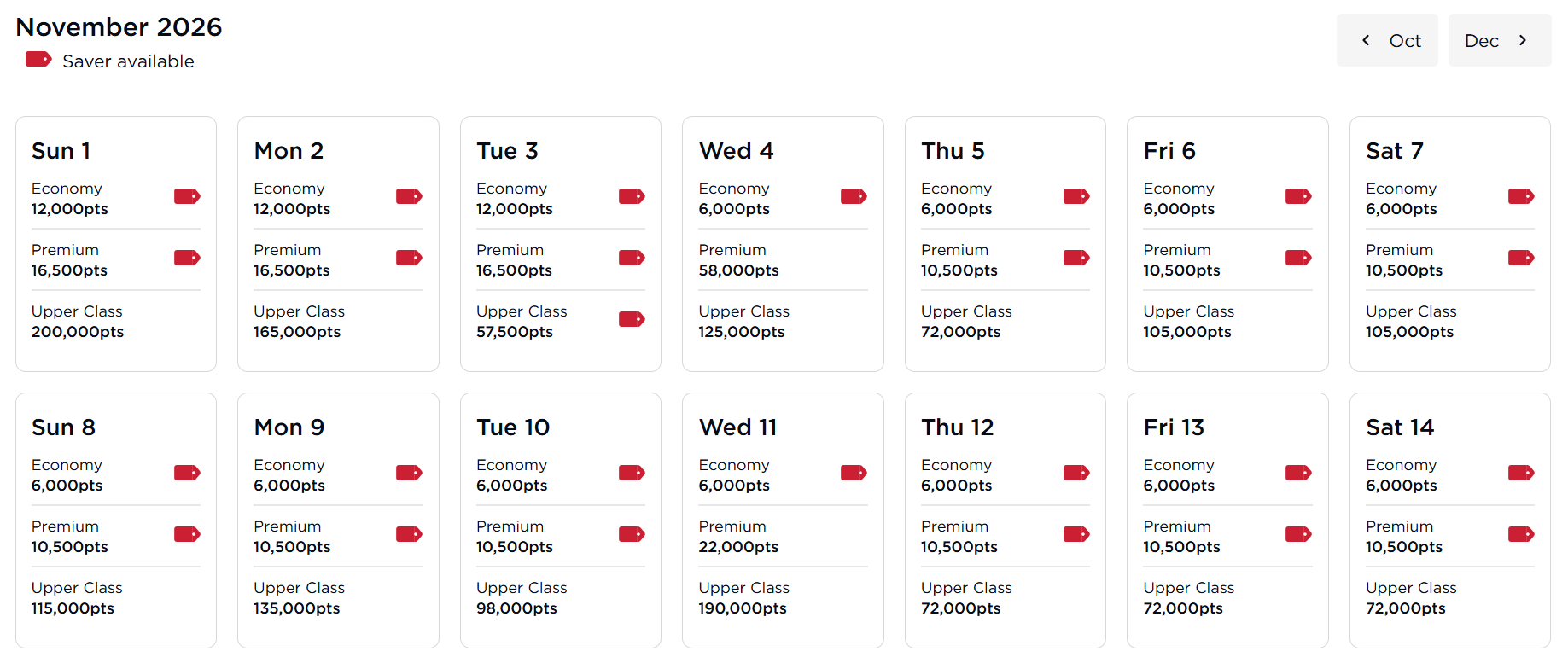Click the red Saver tag on Fri 13 Economy

1298,473
